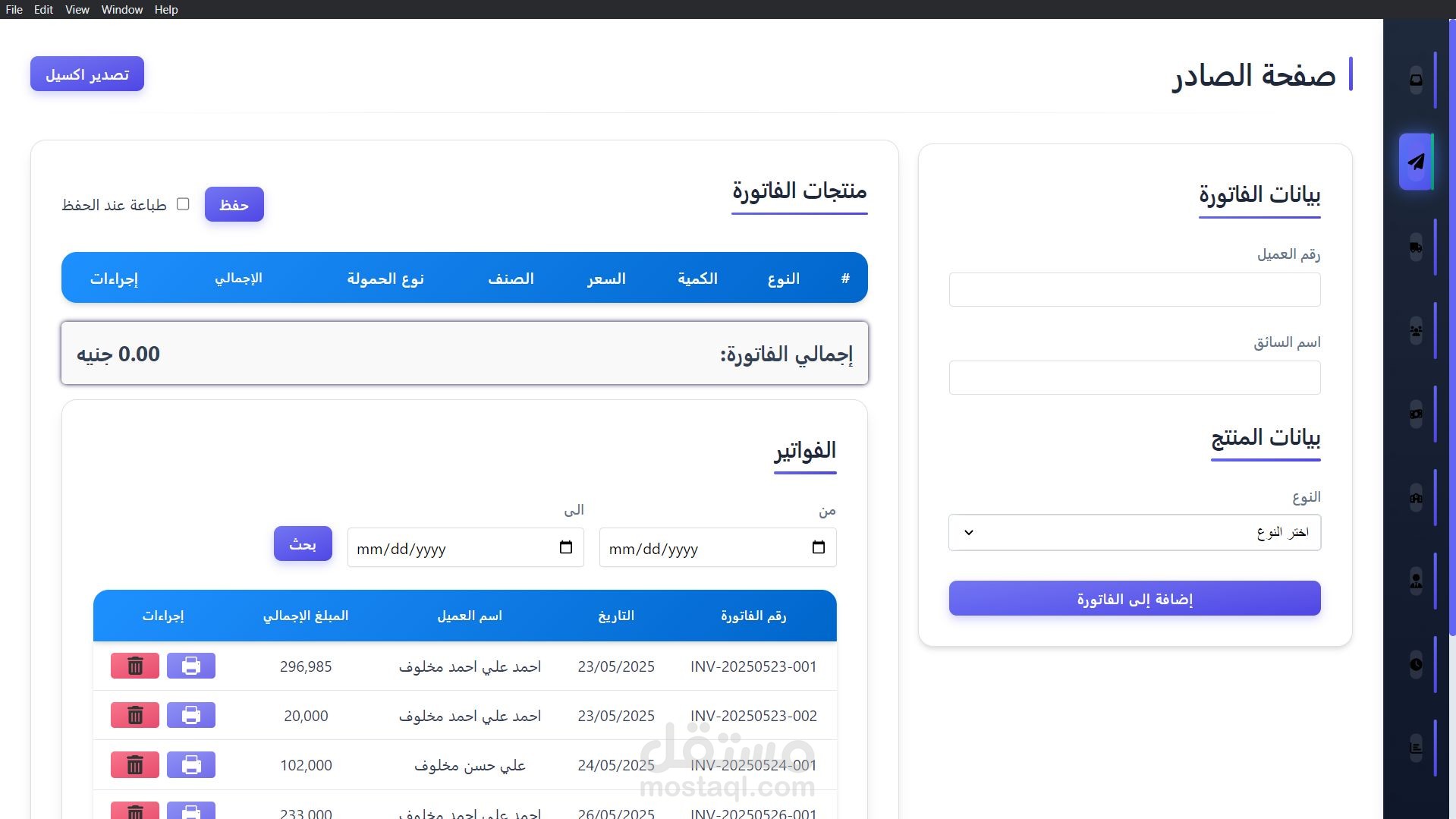Viewport: 1456px width, 819px height.
Task: Delete invoice INV-20250523-002
Action: [x=135, y=715]
